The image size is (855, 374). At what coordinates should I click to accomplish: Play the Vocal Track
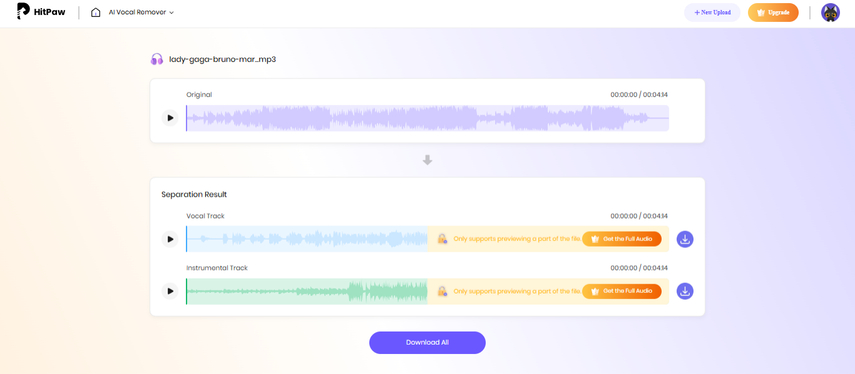(x=170, y=239)
